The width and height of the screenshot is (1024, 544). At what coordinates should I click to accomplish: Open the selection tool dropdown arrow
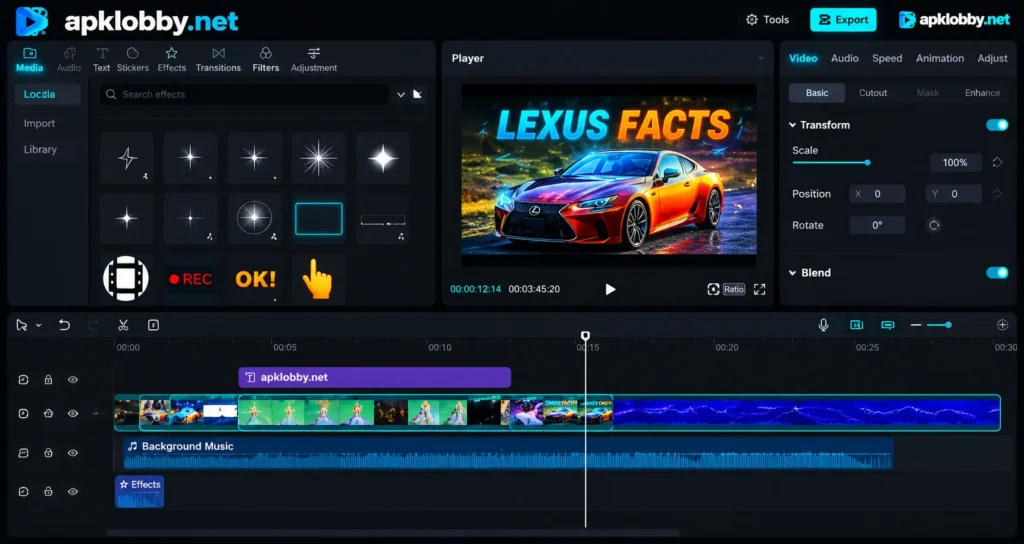[39, 325]
